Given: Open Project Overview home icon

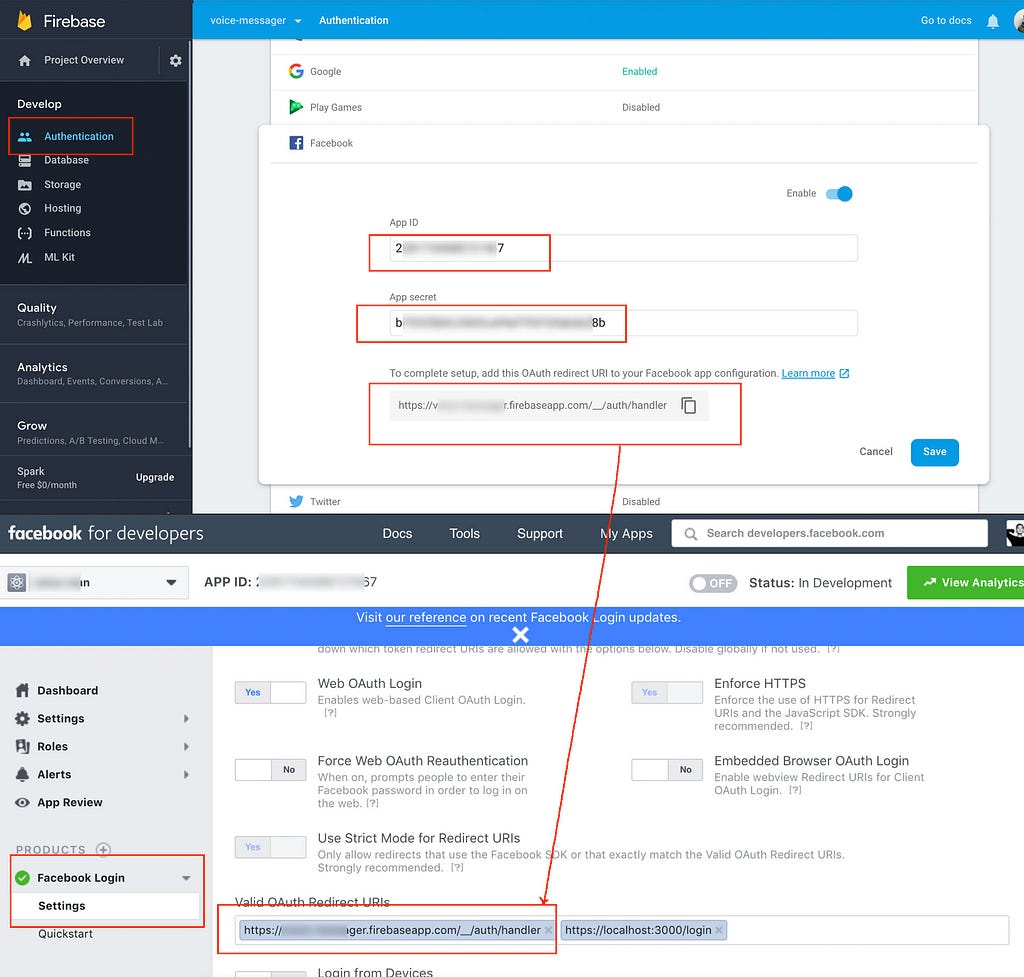Looking at the screenshot, I should [25, 61].
